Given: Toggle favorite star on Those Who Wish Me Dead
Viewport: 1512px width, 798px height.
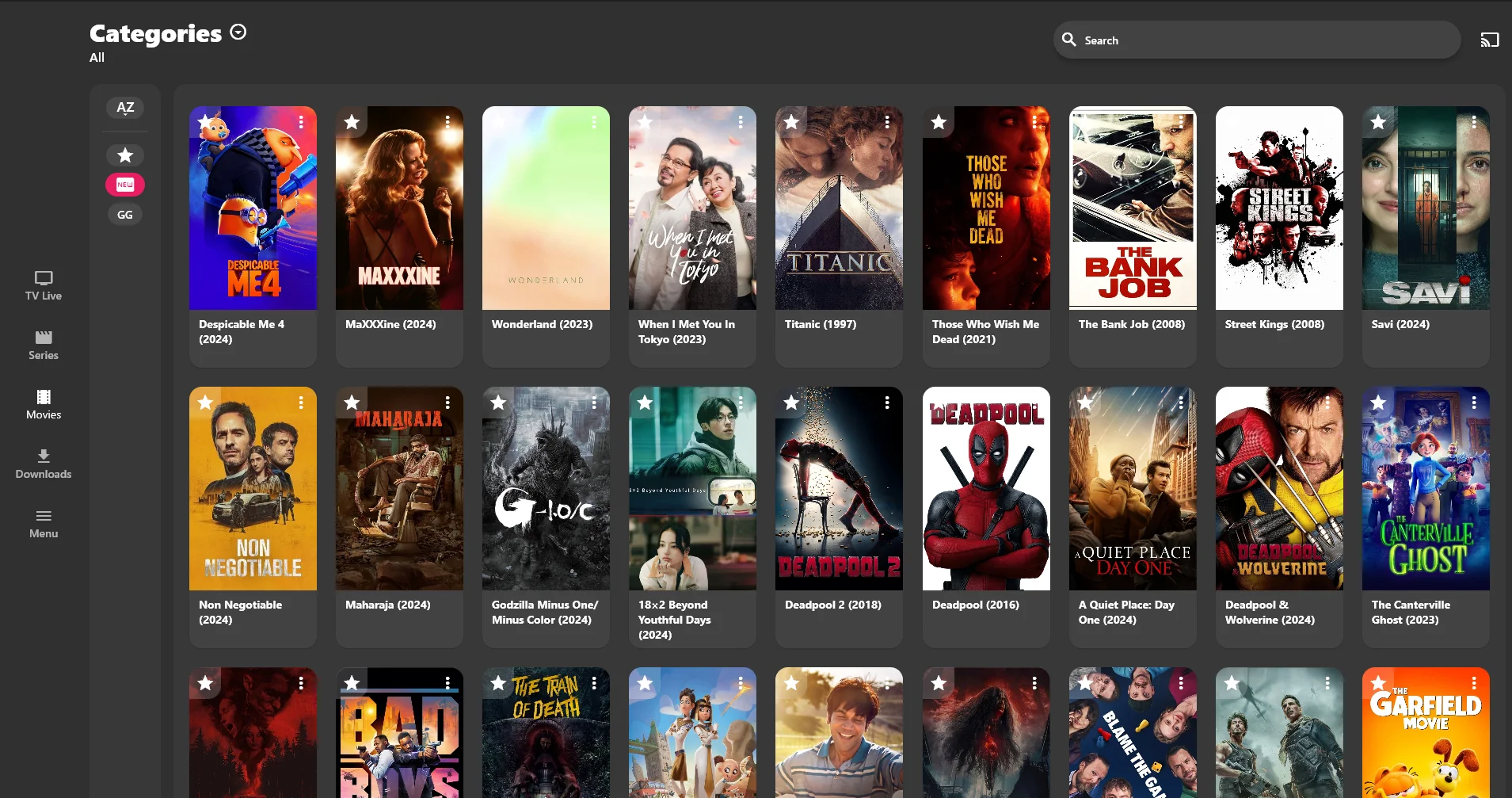Looking at the screenshot, I should (x=939, y=122).
